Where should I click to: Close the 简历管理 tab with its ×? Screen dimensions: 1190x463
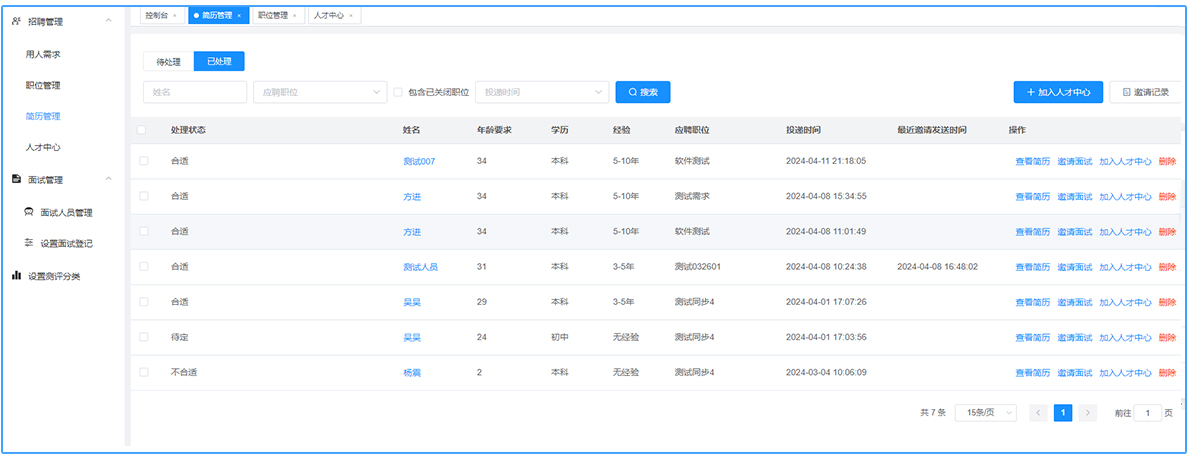[x=239, y=15]
